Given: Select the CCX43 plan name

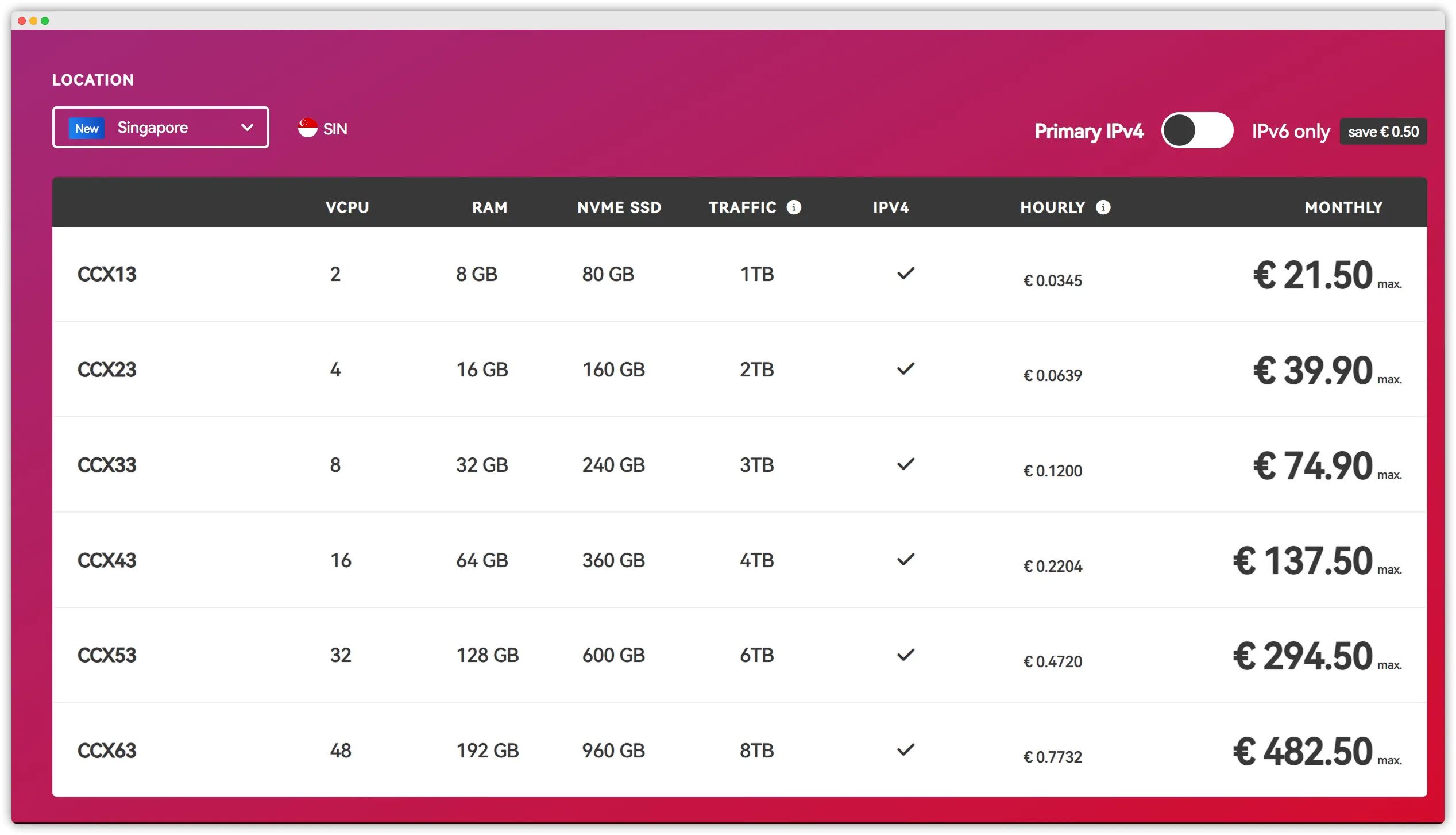Looking at the screenshot, I should tap(107, 560).
